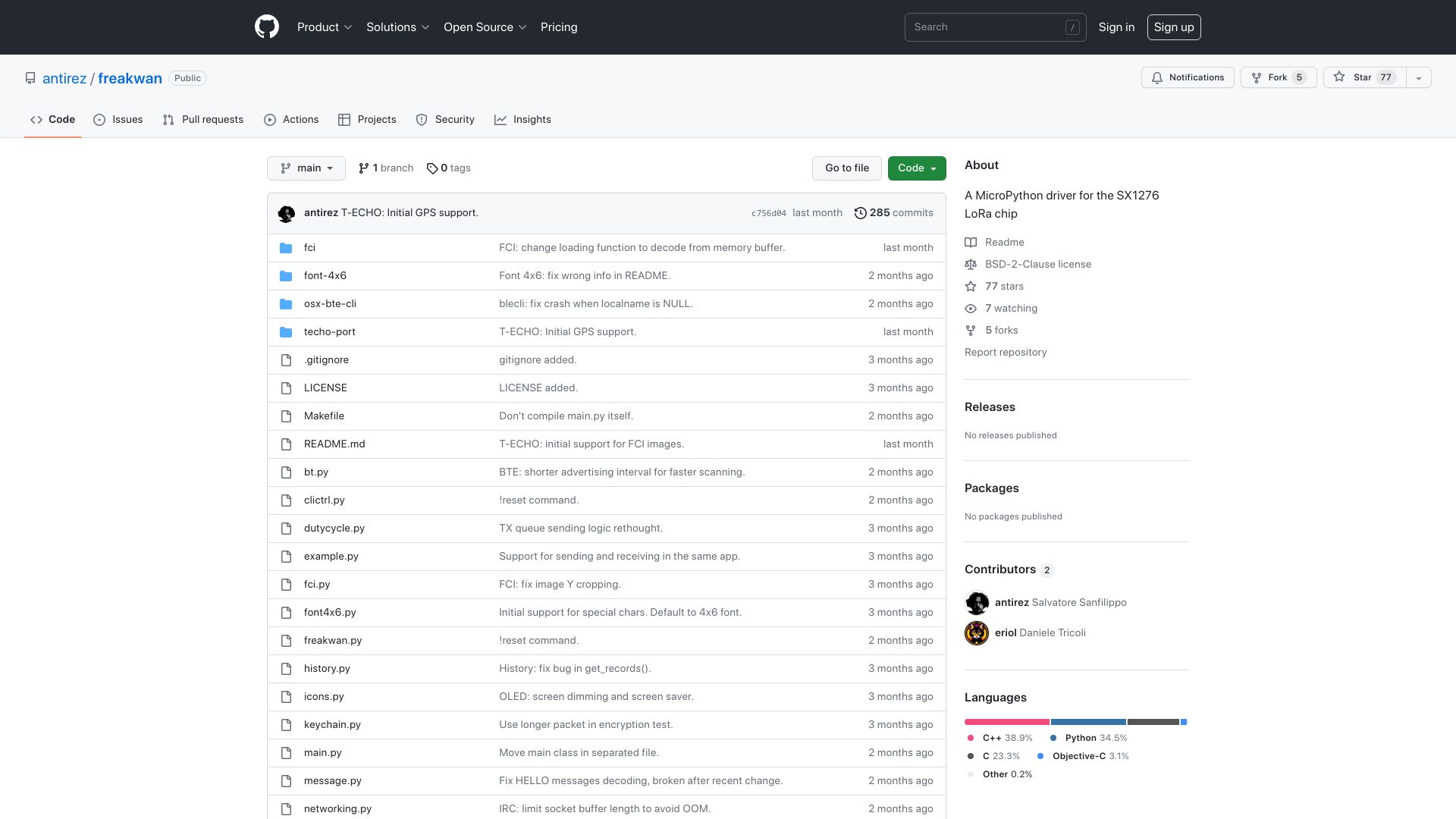Open eriol contributor avatar
Viewport: 1456px width, 819px height.
coord(977,633)
